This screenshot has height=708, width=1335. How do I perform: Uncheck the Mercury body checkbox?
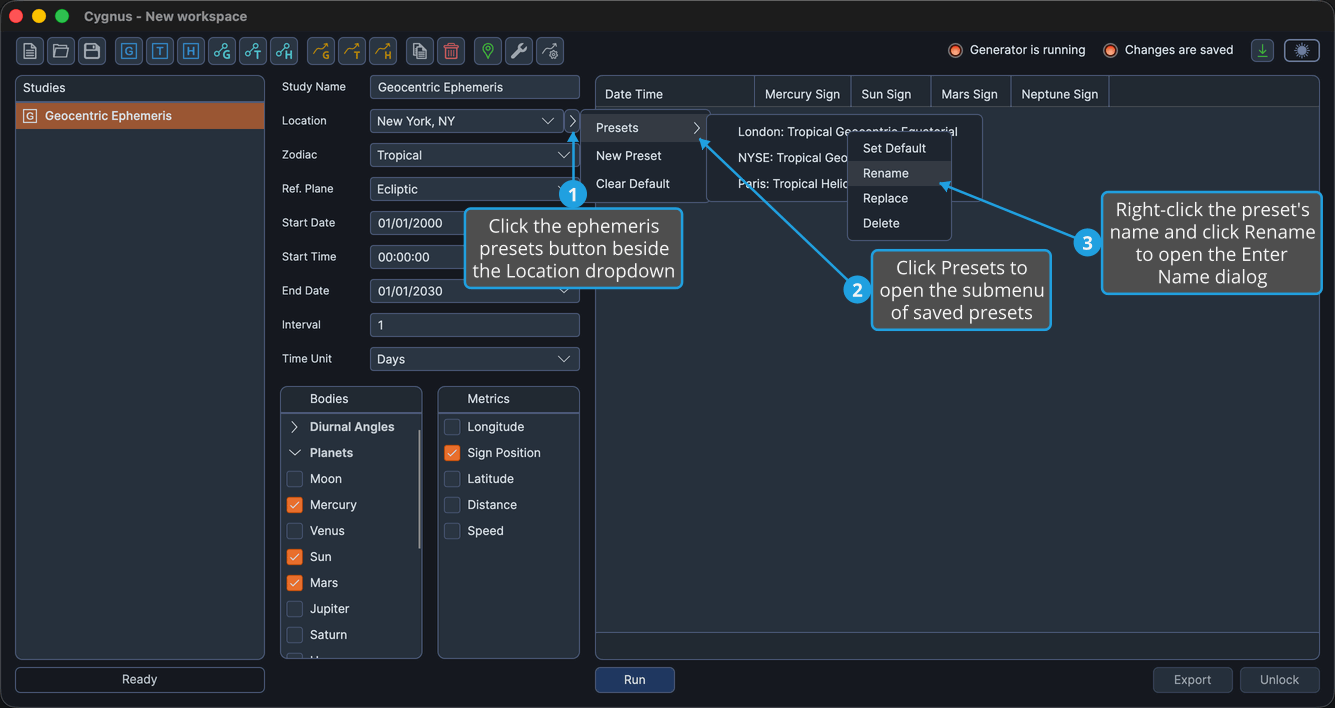click(295, 505)
